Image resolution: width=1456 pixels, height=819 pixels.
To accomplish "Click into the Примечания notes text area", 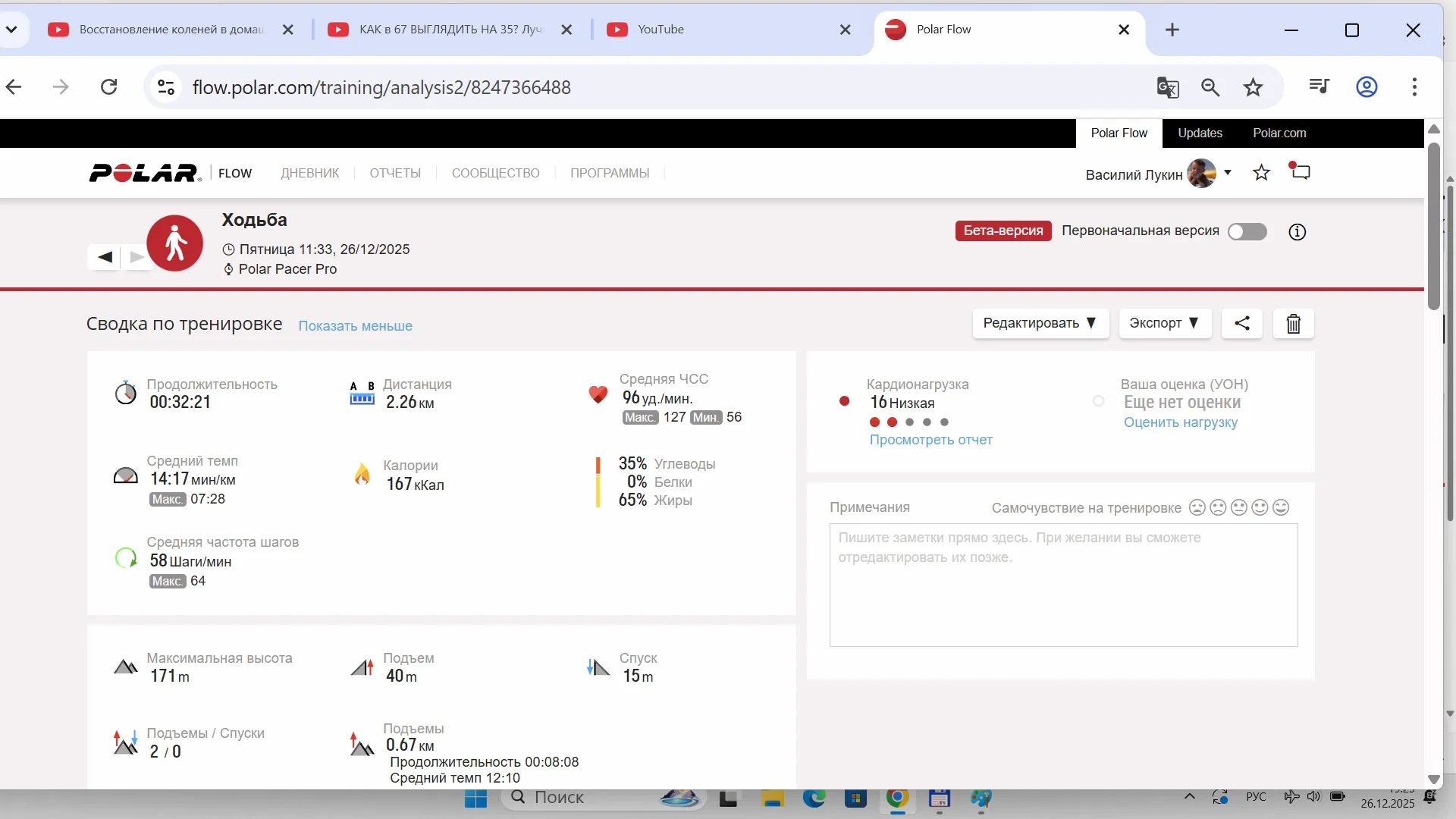I will pos(1062,585).
